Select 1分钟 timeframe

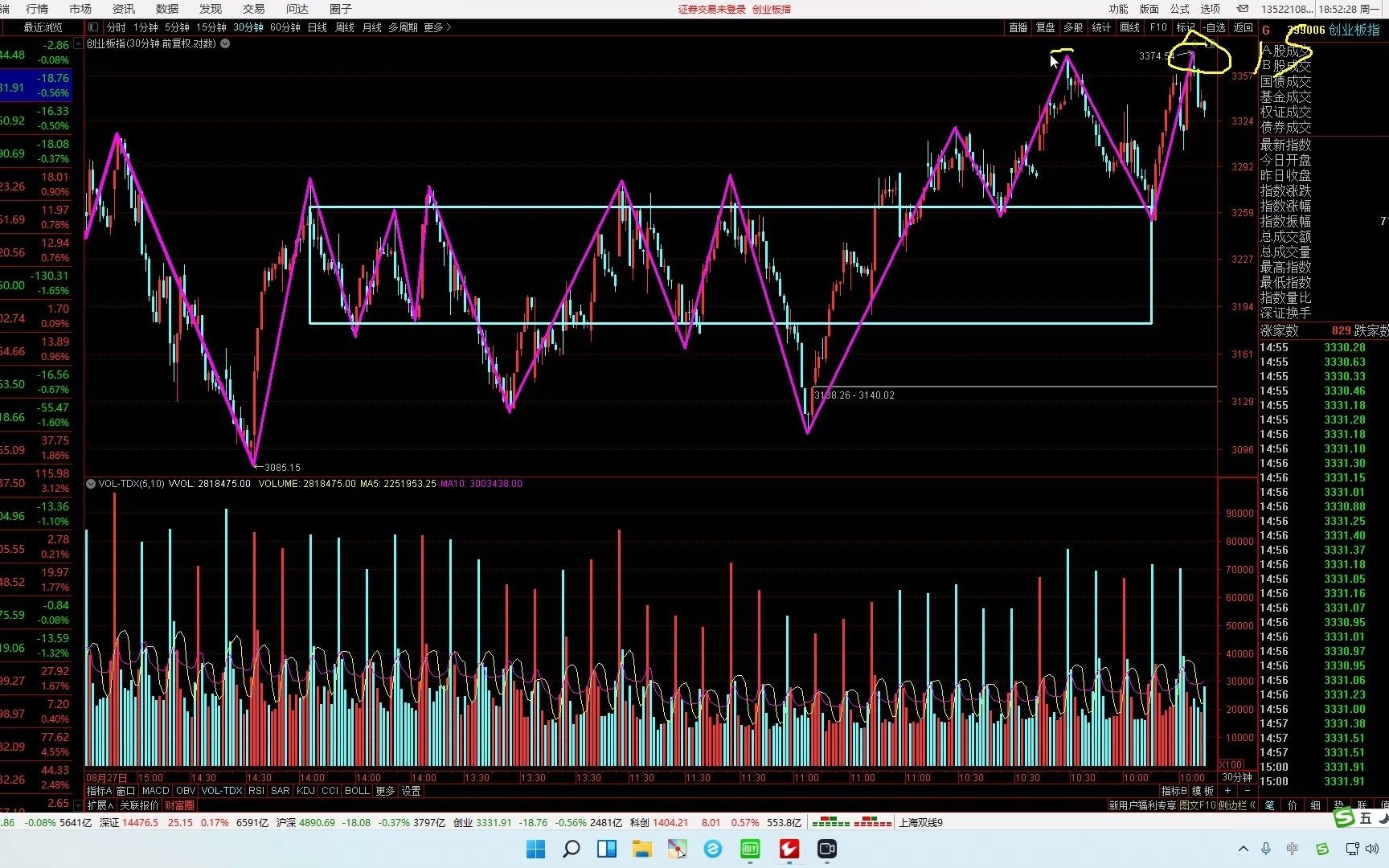click(146, 27)
